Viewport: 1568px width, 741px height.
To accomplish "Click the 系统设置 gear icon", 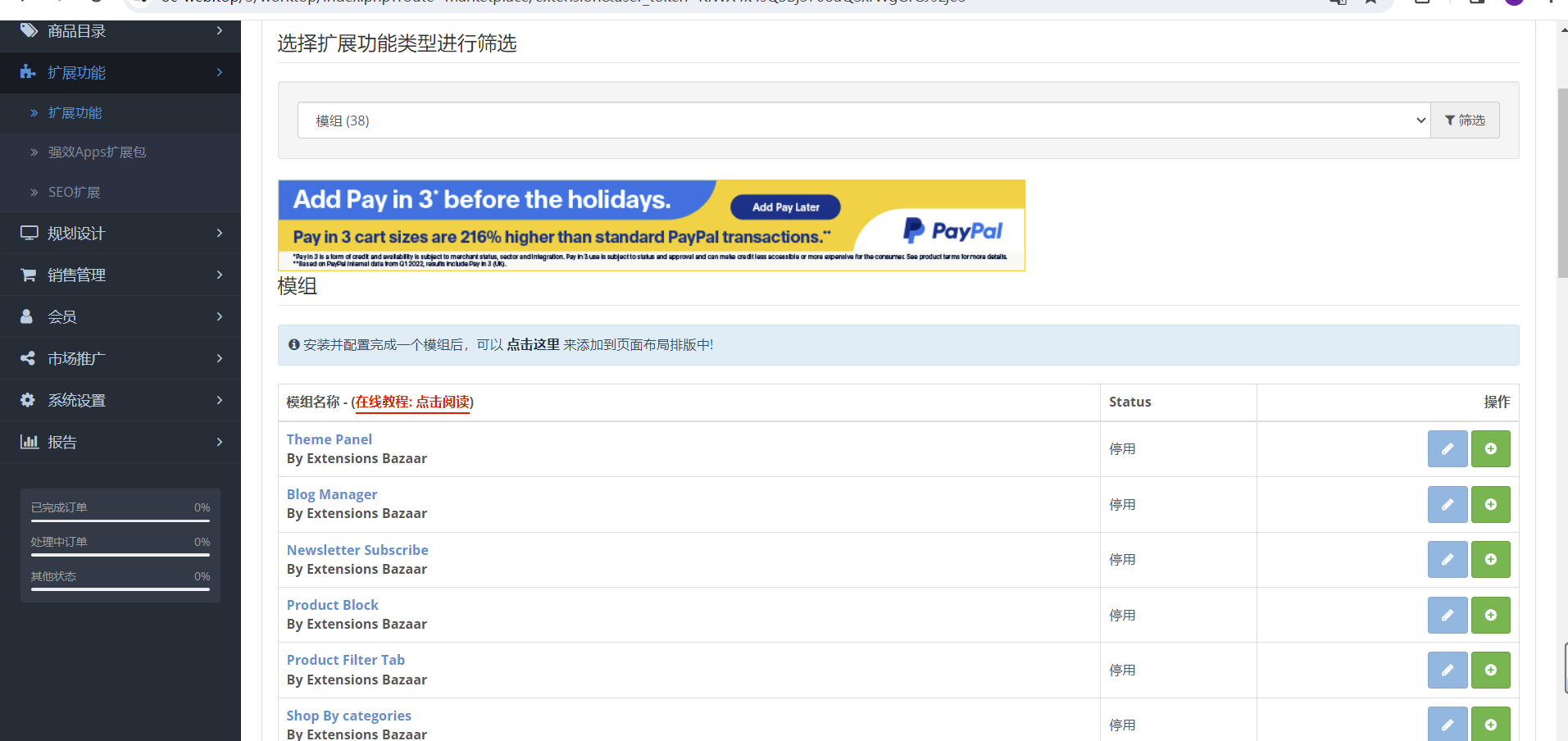I will (x=28, y=400).
